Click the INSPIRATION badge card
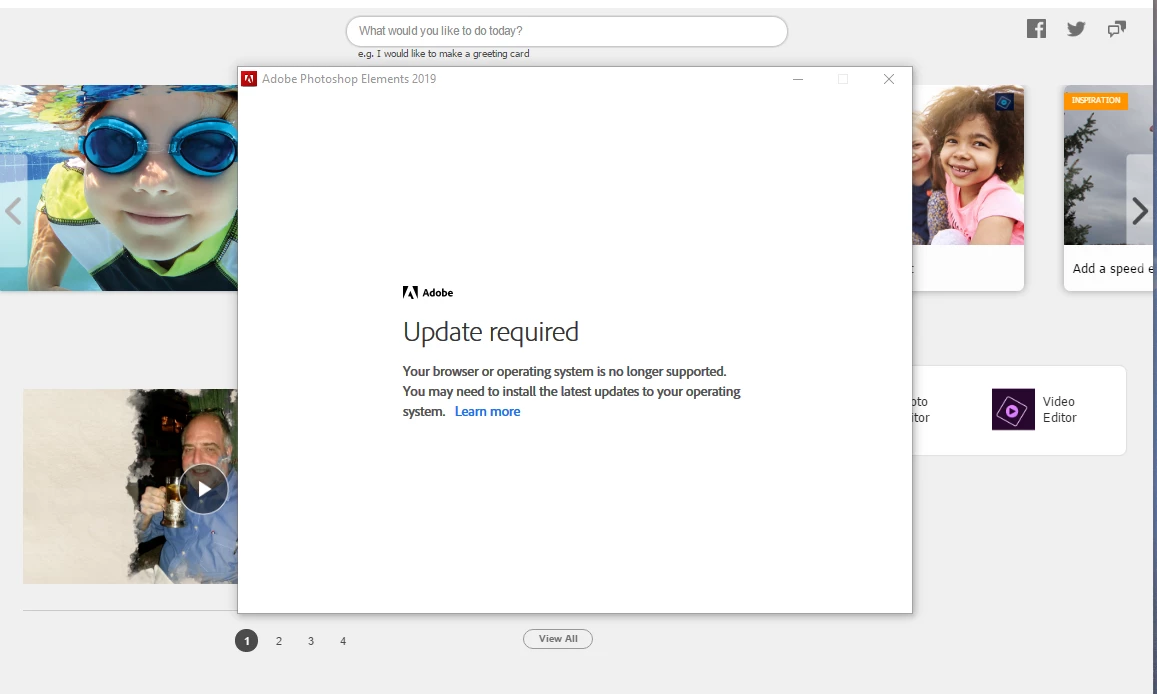This screenshot has height=694, width=1157. pyautogui.click(x=1096, y=100)
